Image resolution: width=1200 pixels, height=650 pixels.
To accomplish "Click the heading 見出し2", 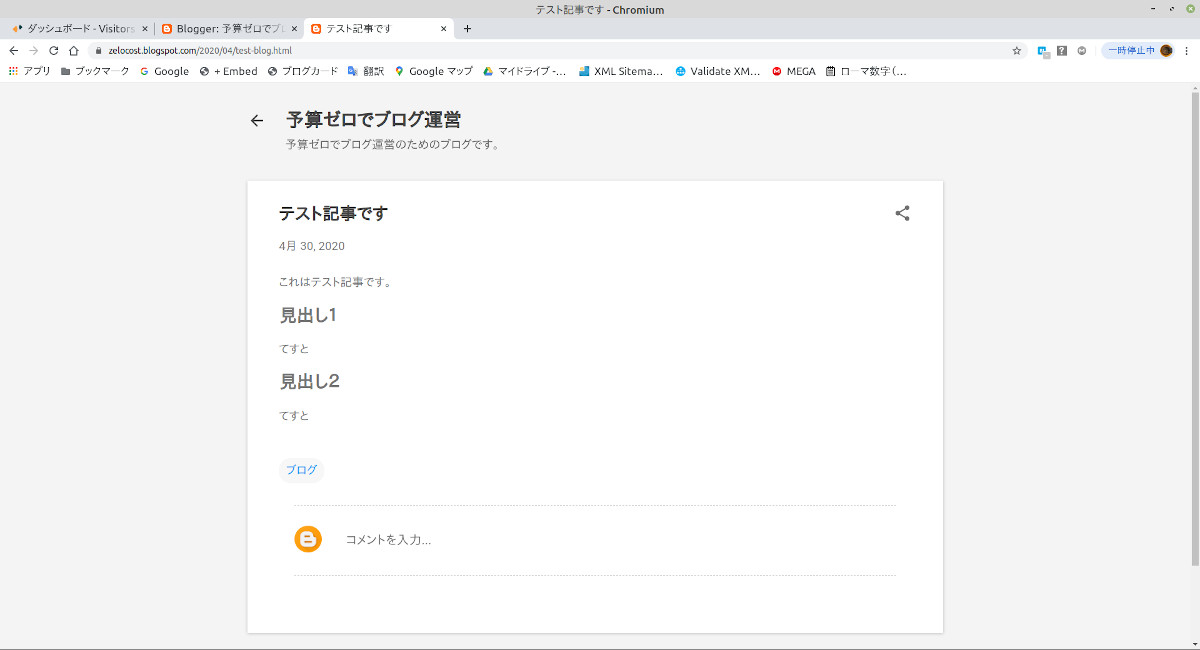I will pyautogui.click(x=309, y=381).
